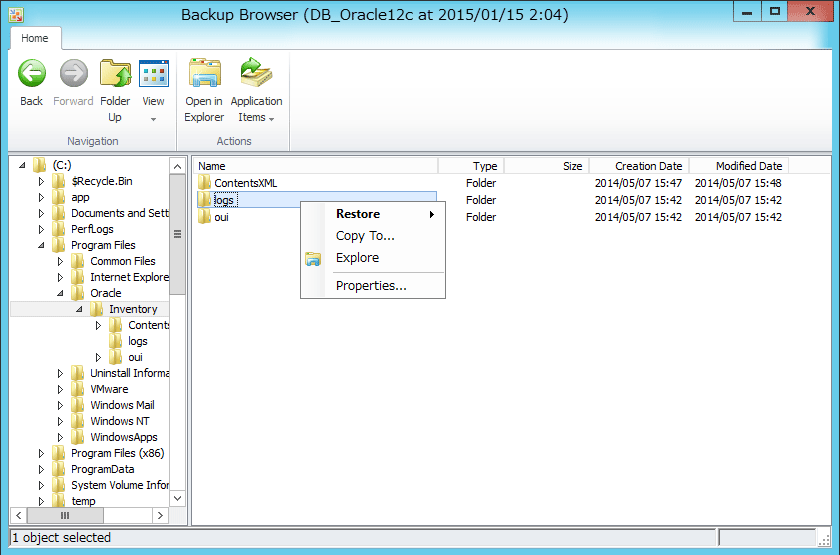The image size is (840, 555).
Task: Click '1 object selected' status text
Action: 61,537
